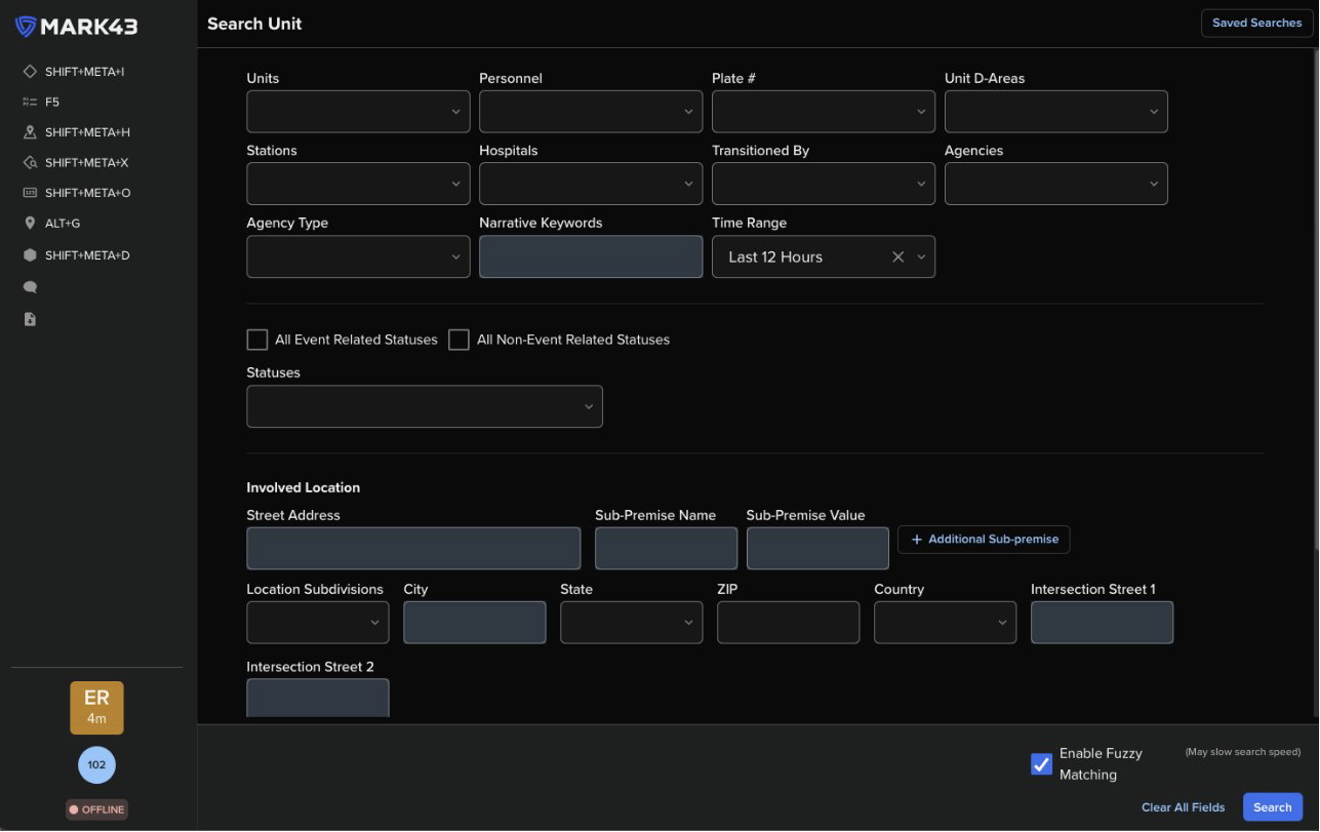The height and width of the screenshot is (832, 1320).
Task: Click Clear All Fields
Action: [x=1183, y=807]
